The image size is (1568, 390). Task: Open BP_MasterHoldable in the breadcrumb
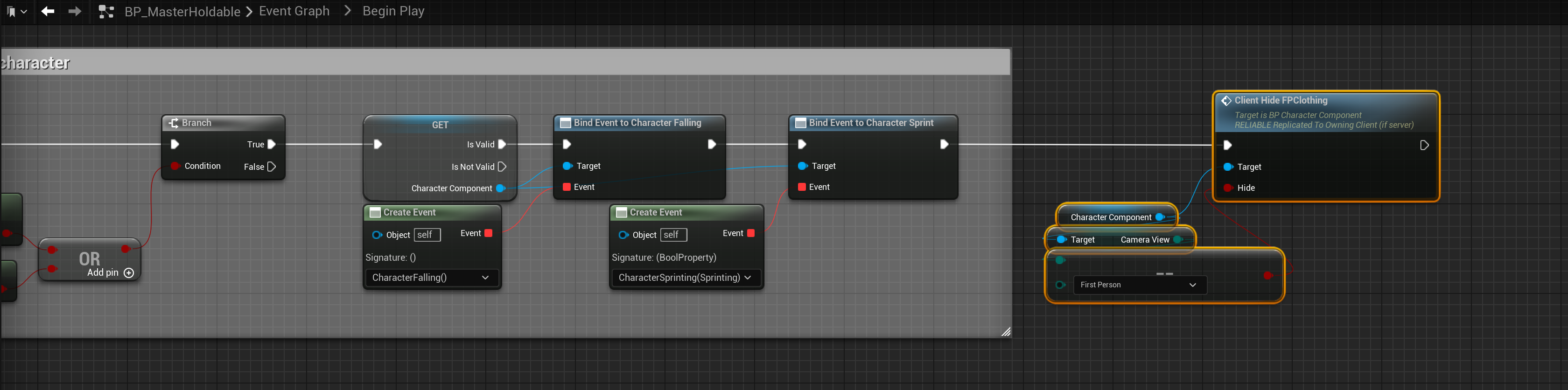(182, 12)
